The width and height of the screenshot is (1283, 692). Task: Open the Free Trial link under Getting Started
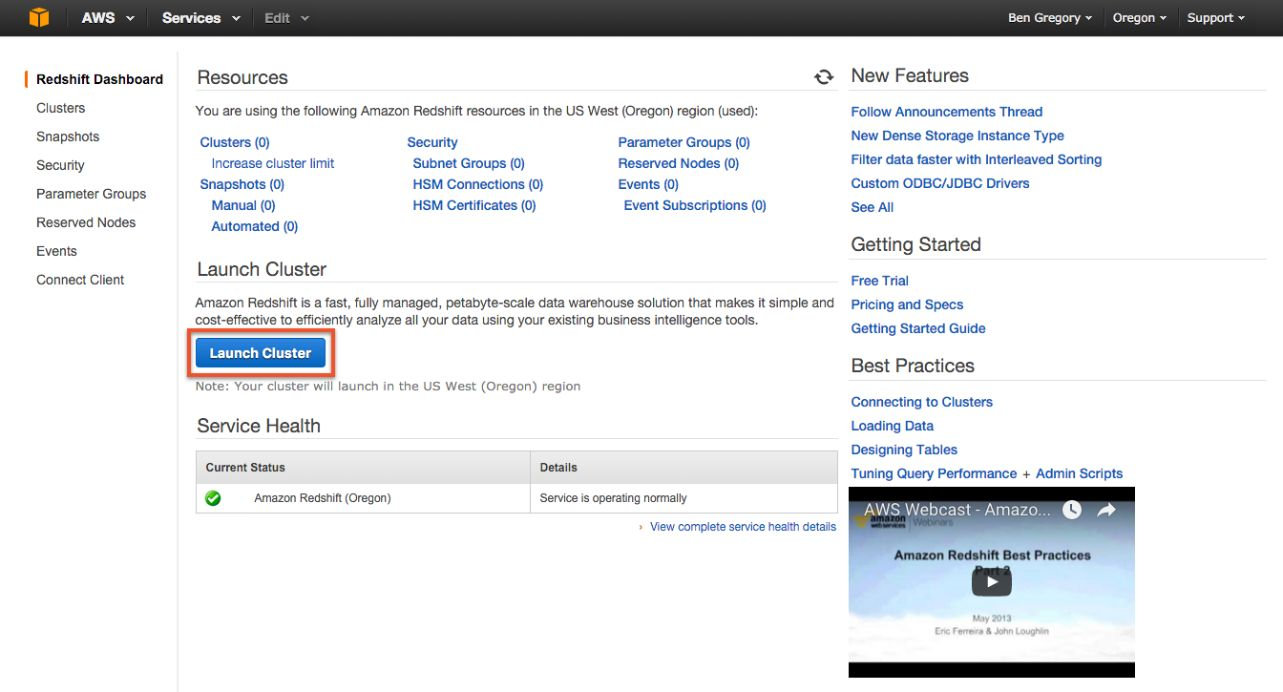(x=880, y=281)
